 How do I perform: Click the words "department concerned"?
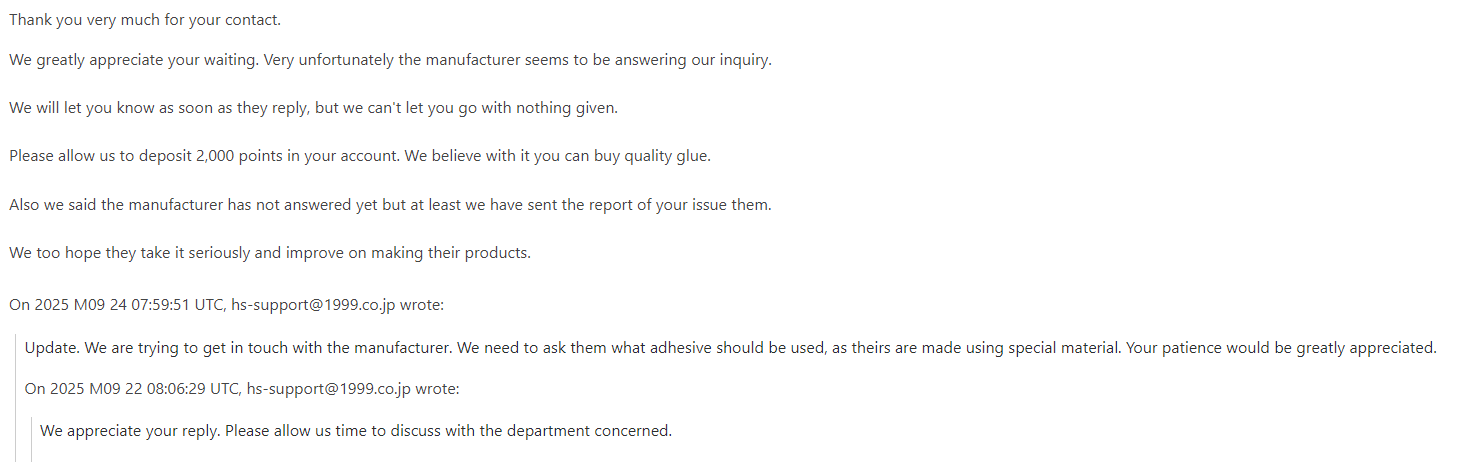(588, 431)
